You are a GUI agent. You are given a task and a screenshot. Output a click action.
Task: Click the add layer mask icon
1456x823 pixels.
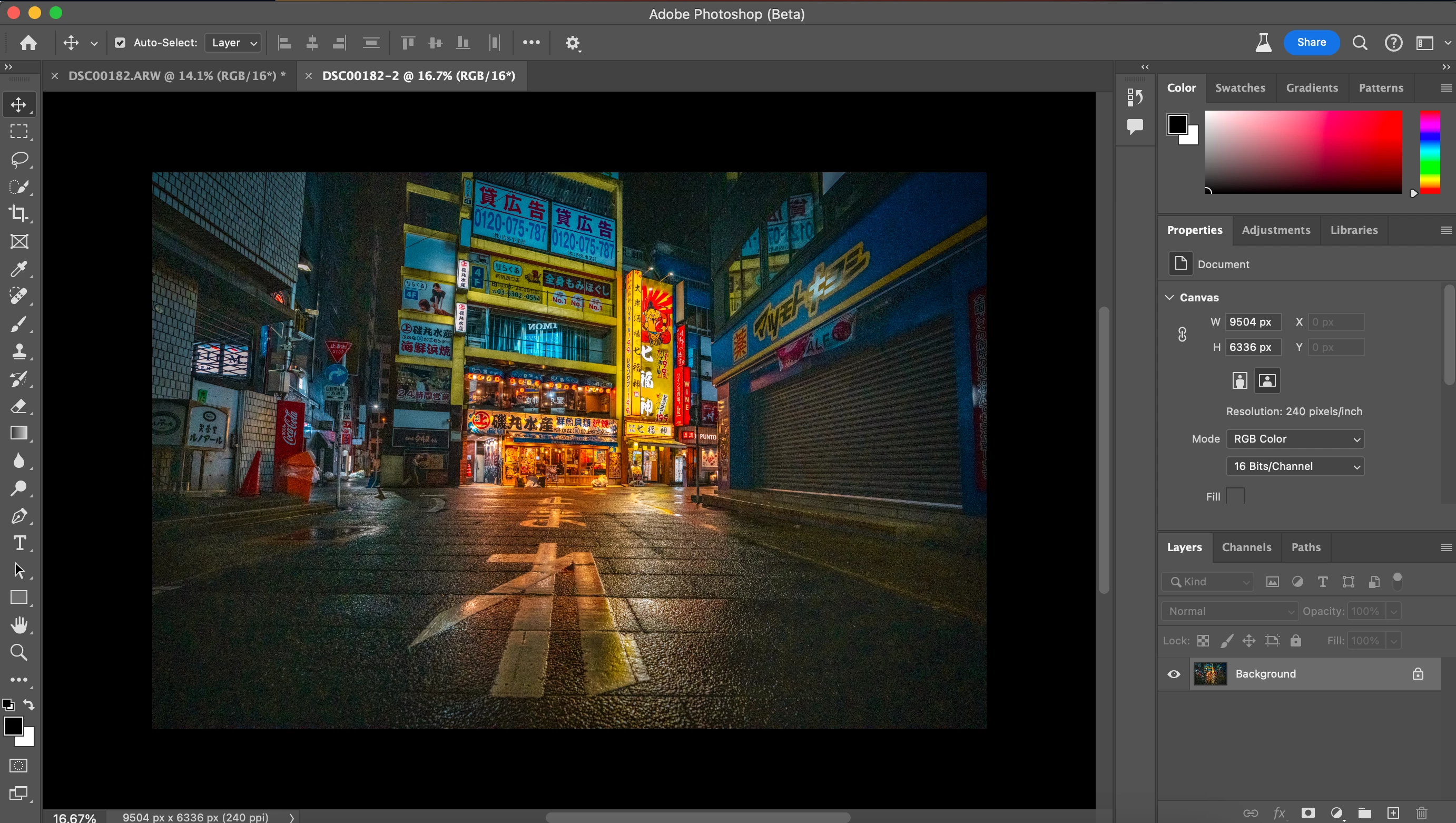point(1308,813)
